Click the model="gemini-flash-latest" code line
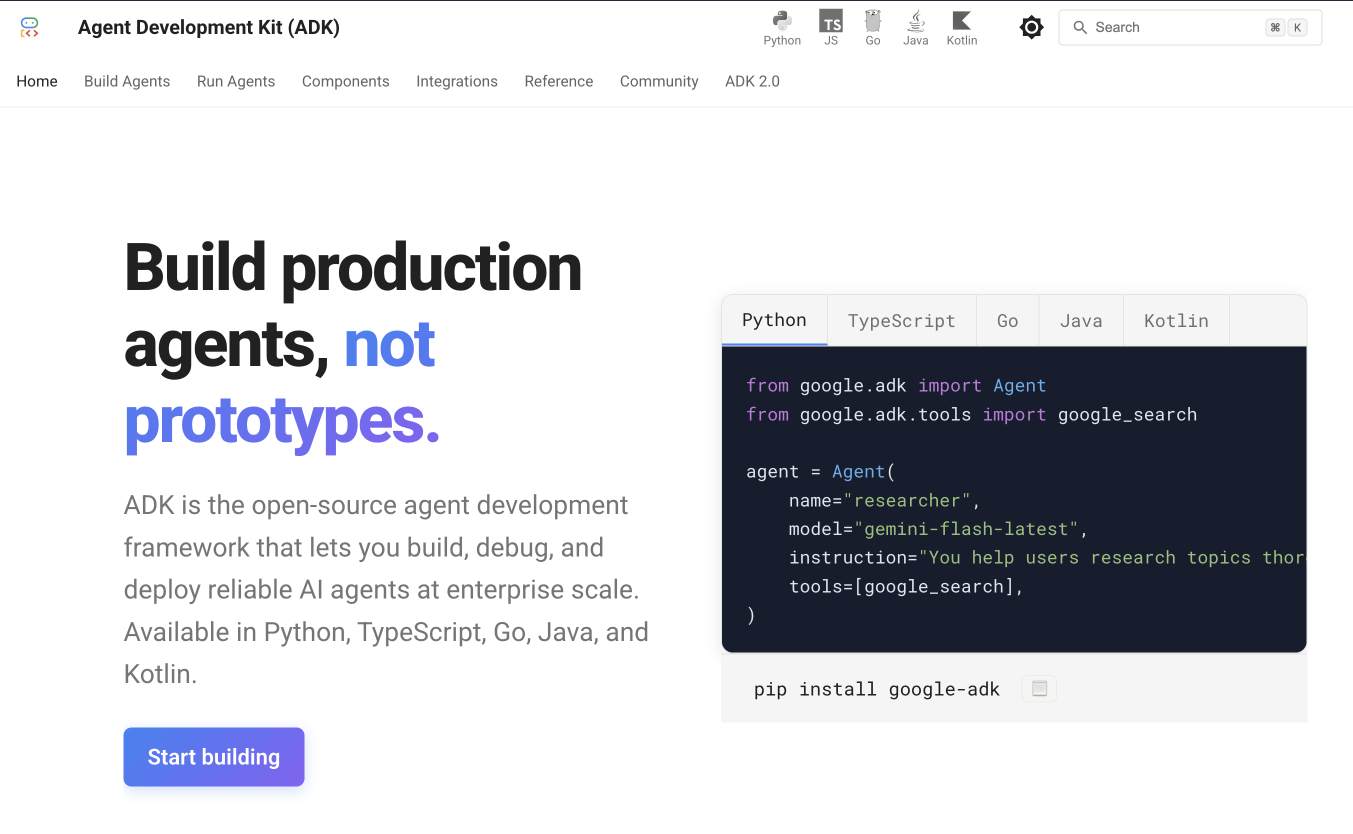 click(938, 529)
